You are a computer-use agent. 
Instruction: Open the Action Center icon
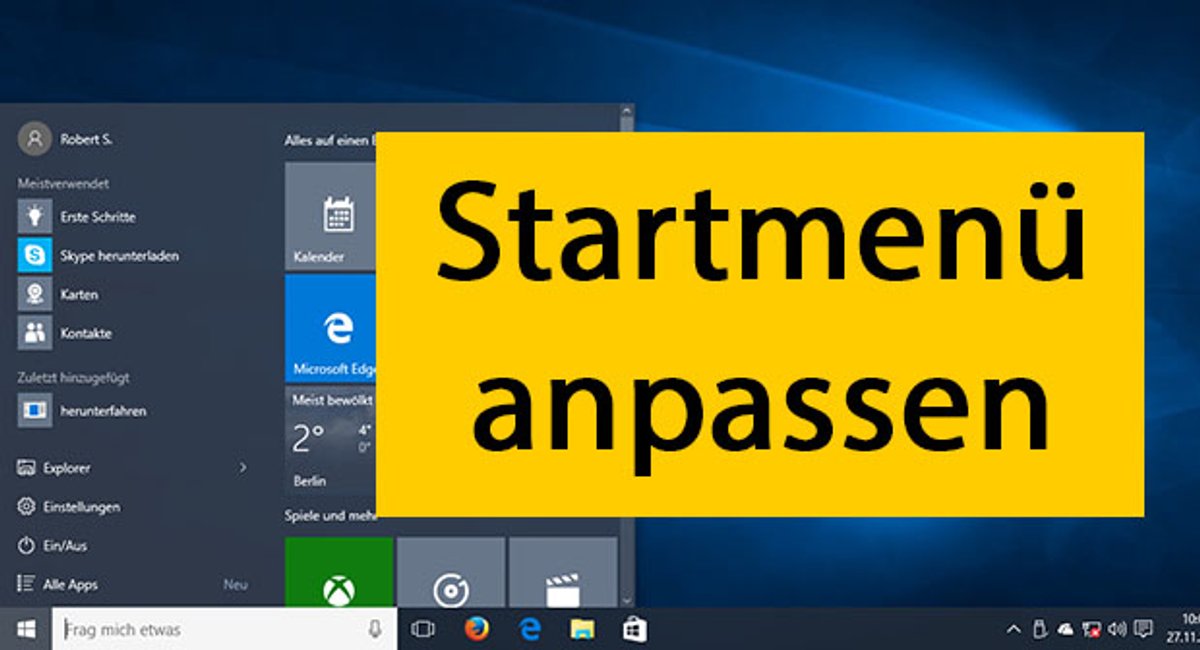[x=1142, y=630]
